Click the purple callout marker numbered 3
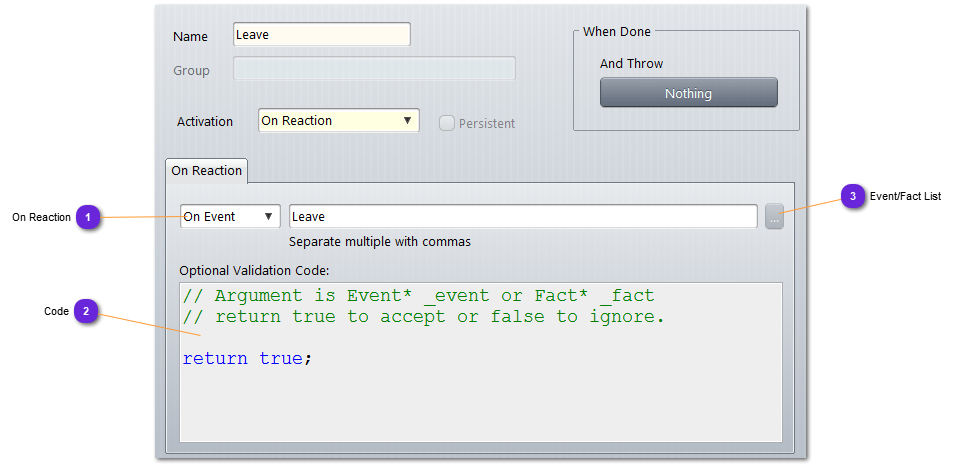The image size is (957, 467). [x=852, y=197]
